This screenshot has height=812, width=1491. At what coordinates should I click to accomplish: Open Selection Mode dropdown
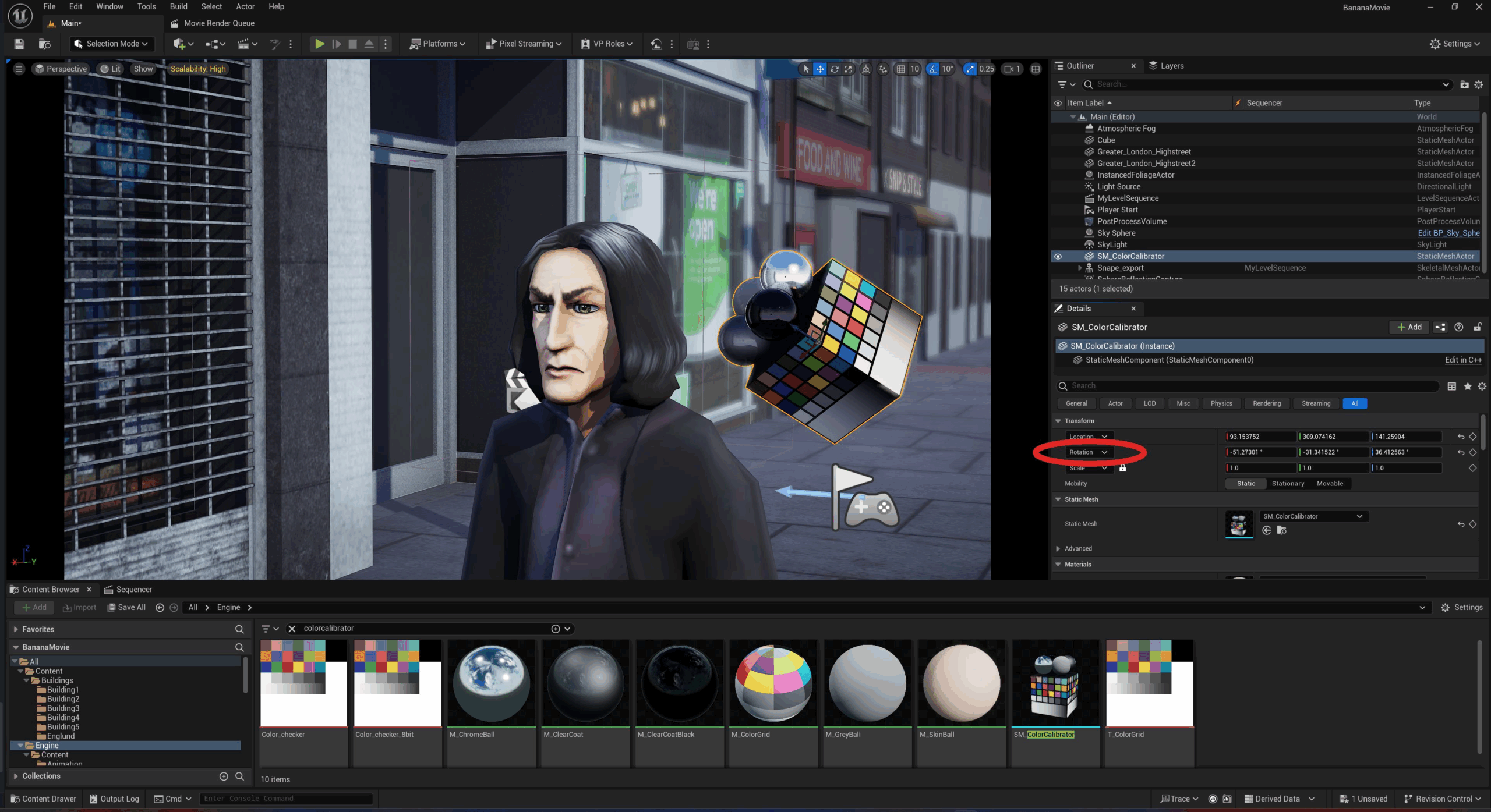(x=111, y=44)
